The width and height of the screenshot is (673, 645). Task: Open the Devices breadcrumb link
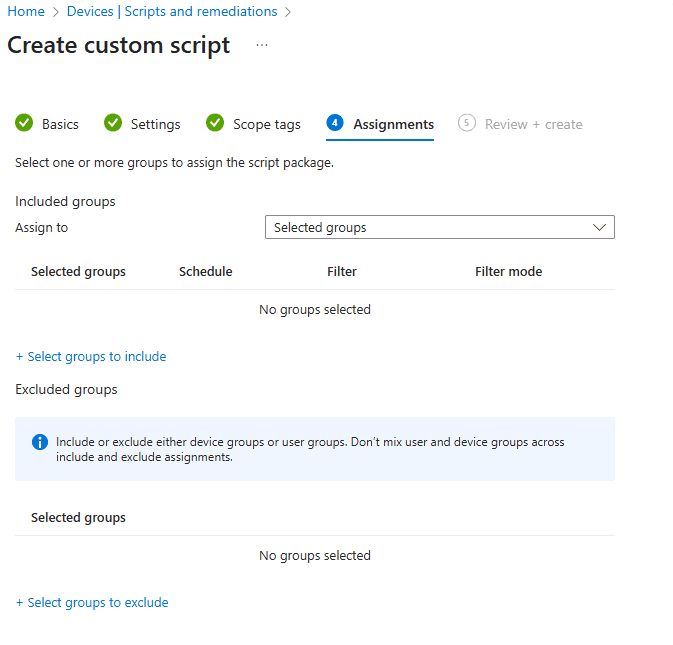tap(90, 12)
